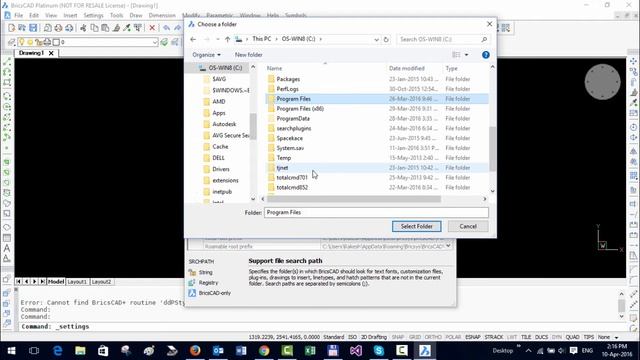Click the Match properties brush icon
640x360 pixels.
116,28
